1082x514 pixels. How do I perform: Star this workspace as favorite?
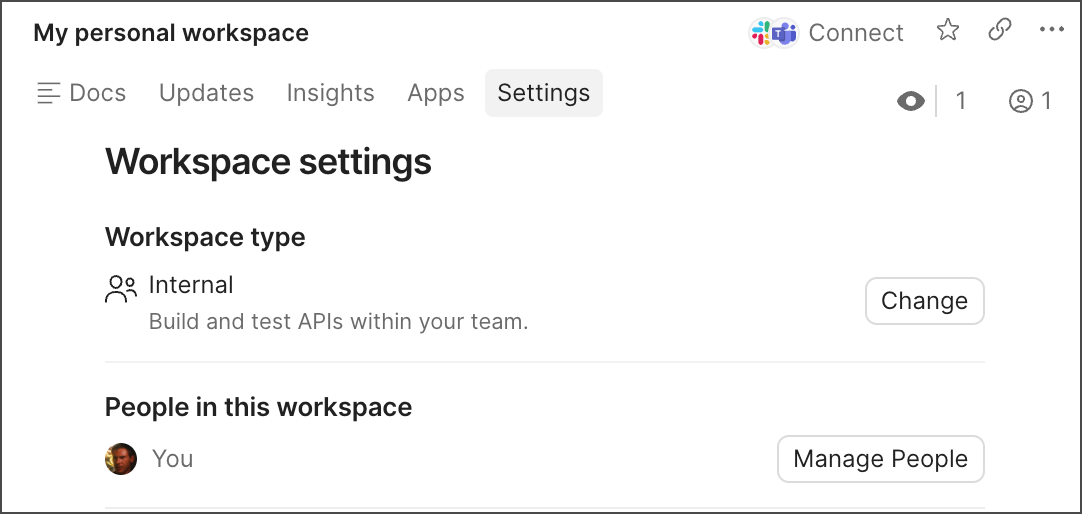pyautogui.click(x=948, y=31)
